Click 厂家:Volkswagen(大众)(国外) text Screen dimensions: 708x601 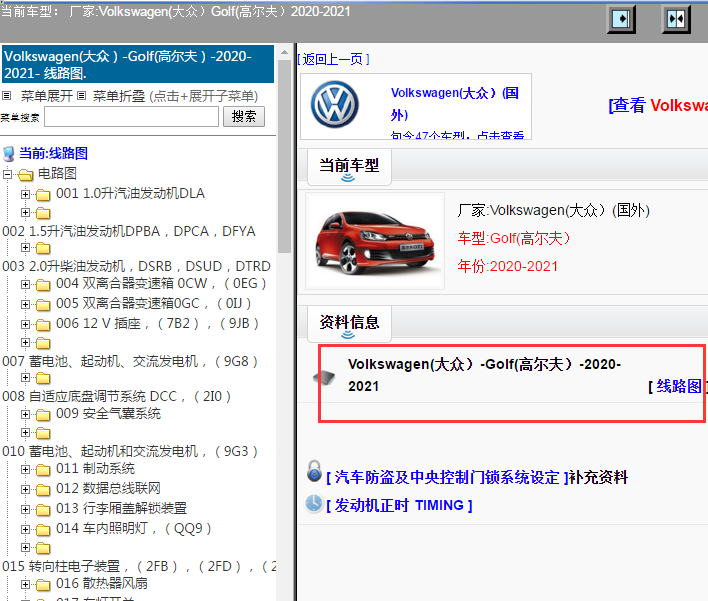[x=554, y=210]
